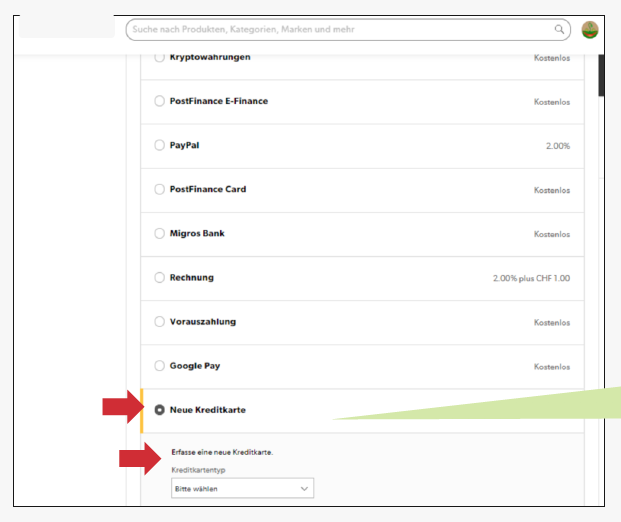This screenshot has height=522, width=621.
Task: Click the Migros Bank label
Action: tap(197, 234)
